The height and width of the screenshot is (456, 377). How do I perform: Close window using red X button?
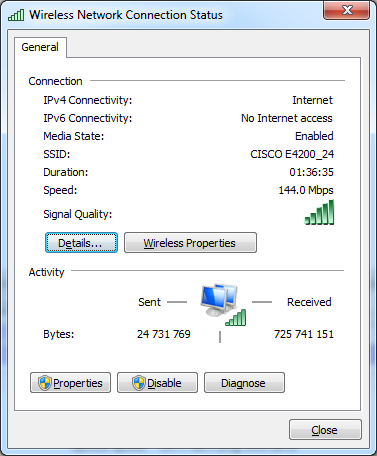(347, 10)
